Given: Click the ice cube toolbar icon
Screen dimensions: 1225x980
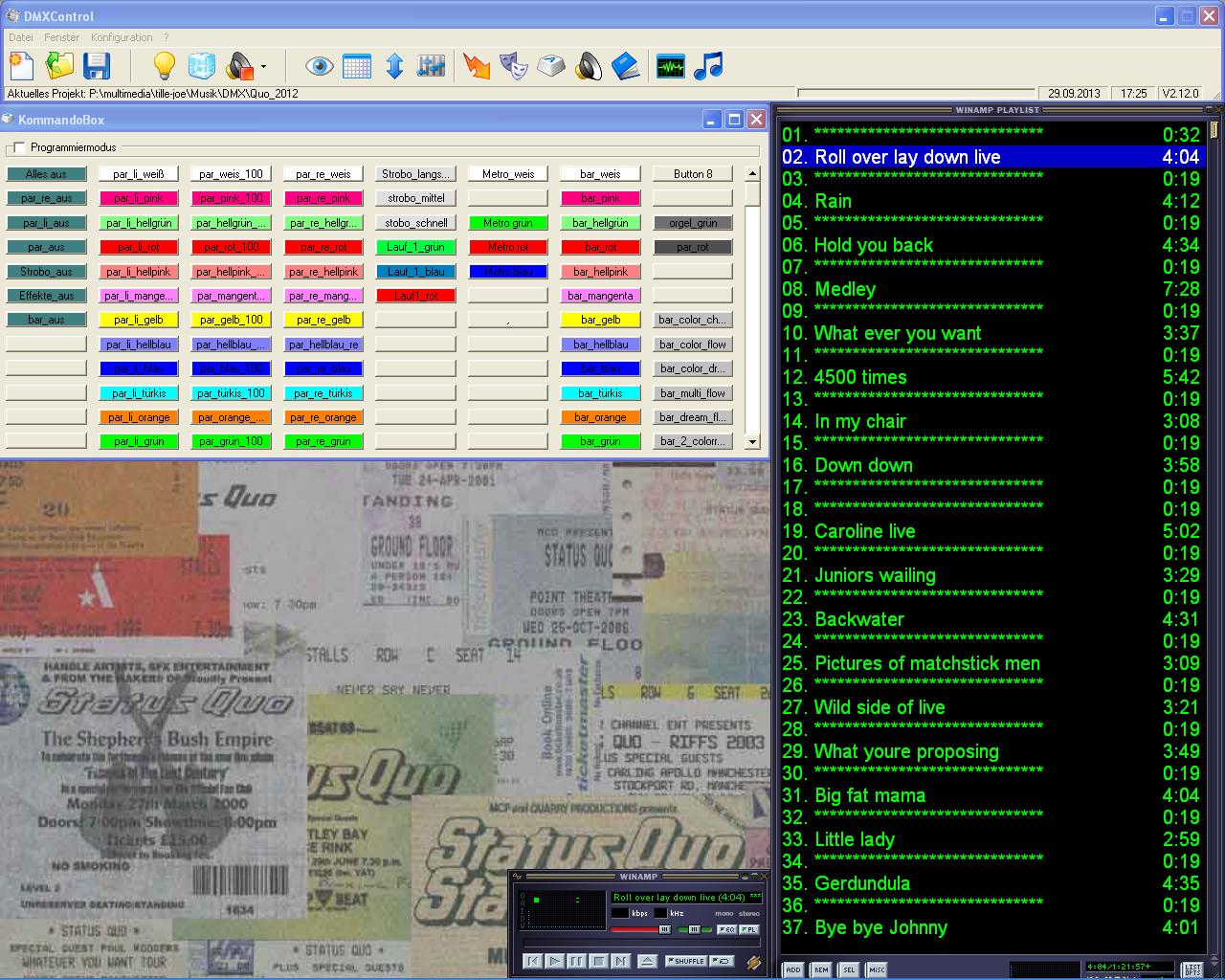Looking at the screenshot, I should 202,66.
